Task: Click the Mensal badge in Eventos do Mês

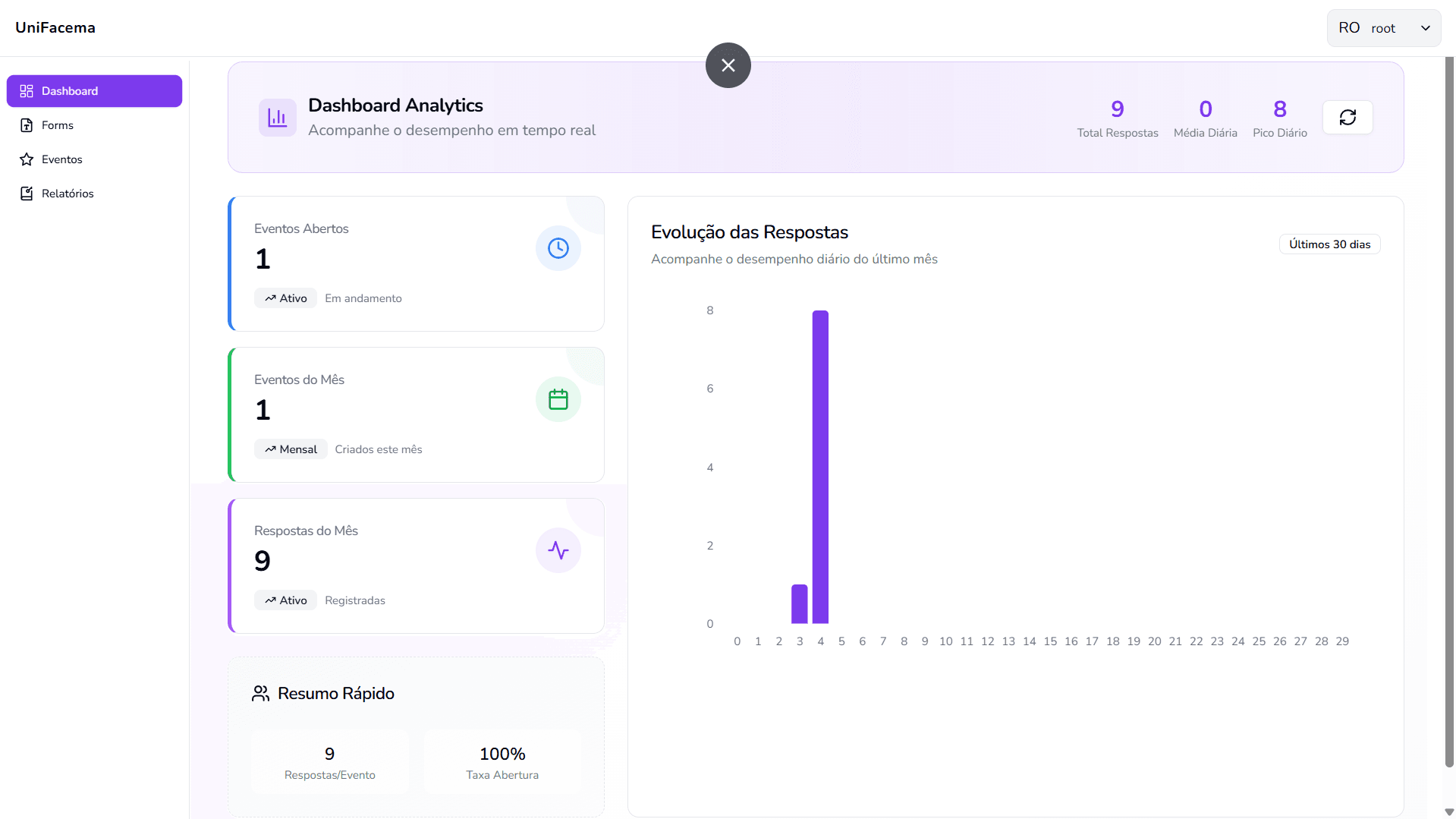Action: click(x=291, y=449)
